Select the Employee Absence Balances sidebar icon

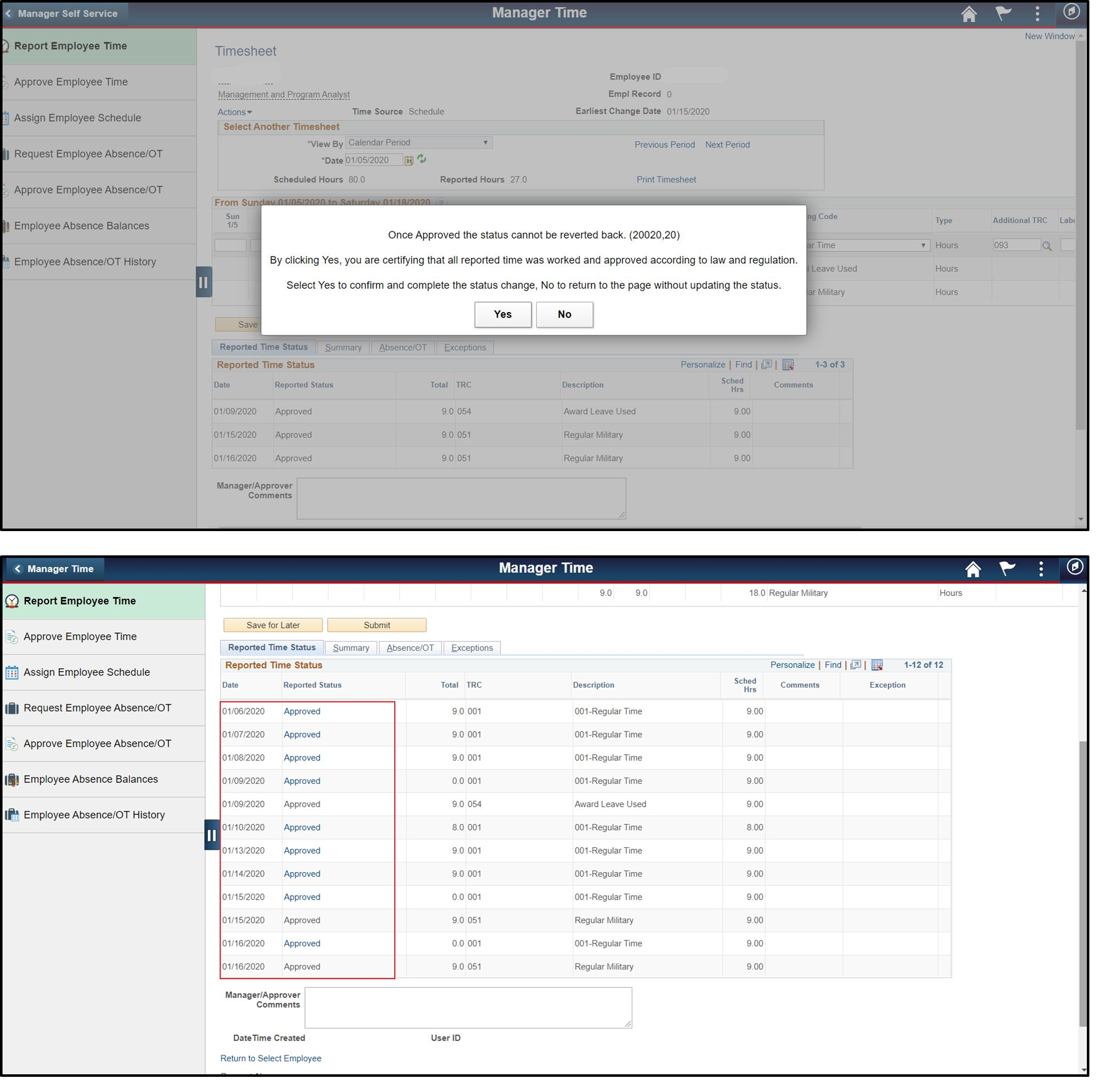point(12,779)
